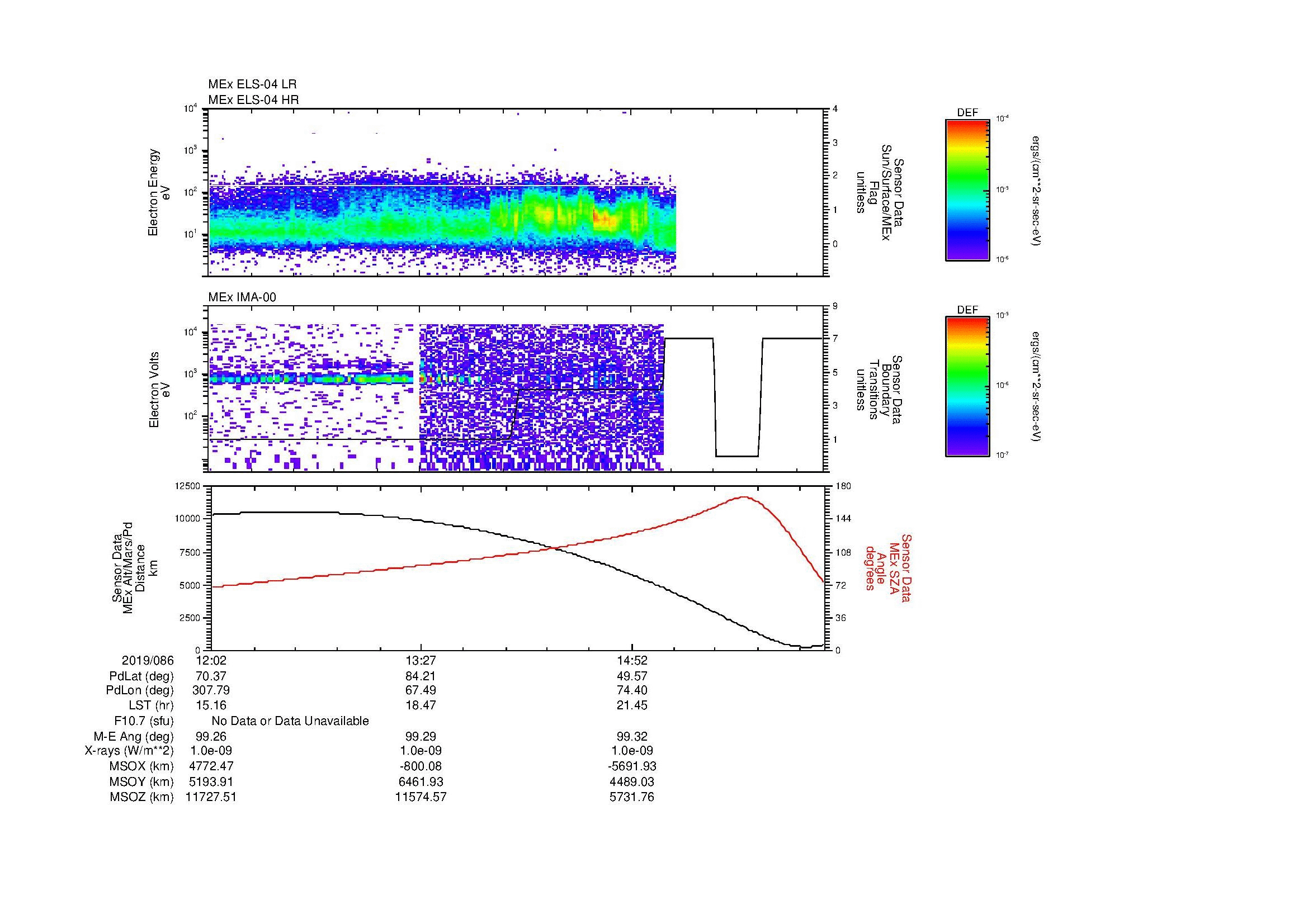Click the 'Electron Energy eV' axis label

[159, 192]
